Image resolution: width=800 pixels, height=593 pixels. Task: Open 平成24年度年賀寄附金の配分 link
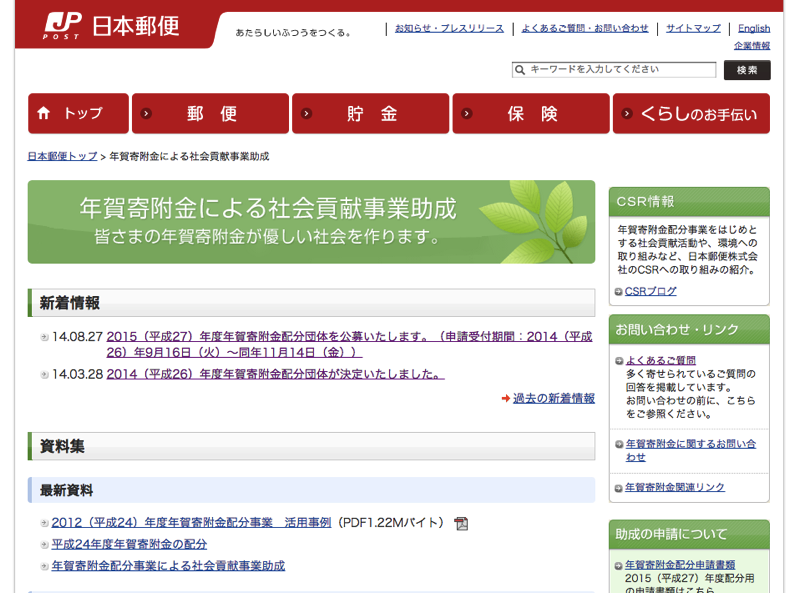129,545
